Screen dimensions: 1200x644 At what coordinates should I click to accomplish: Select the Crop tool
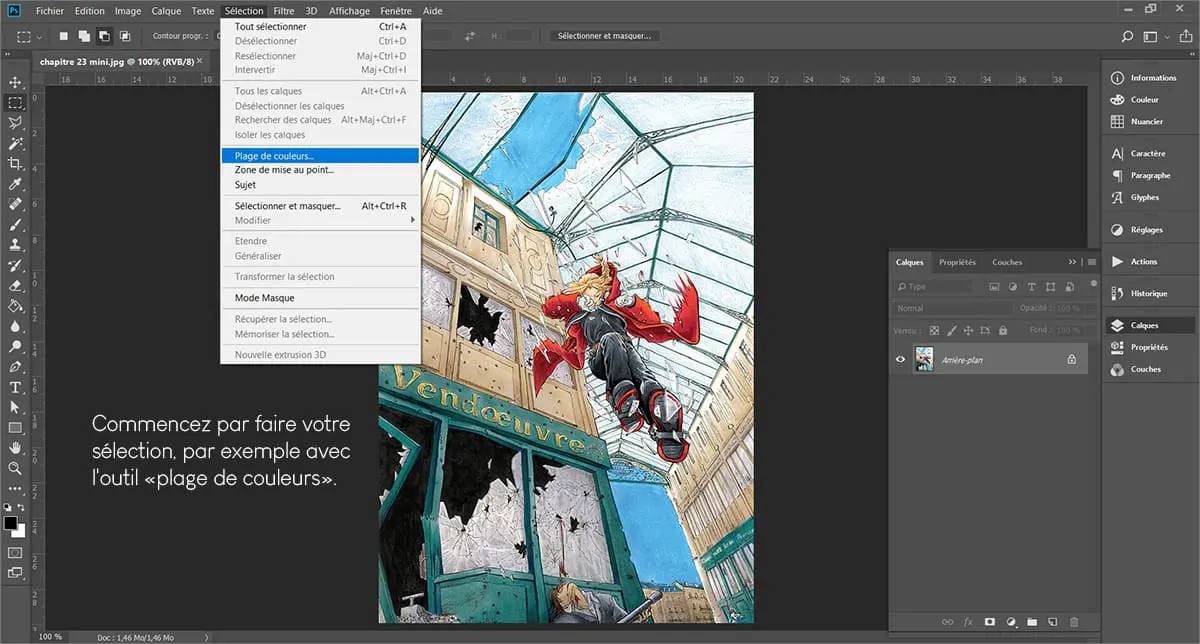[15, 163]
